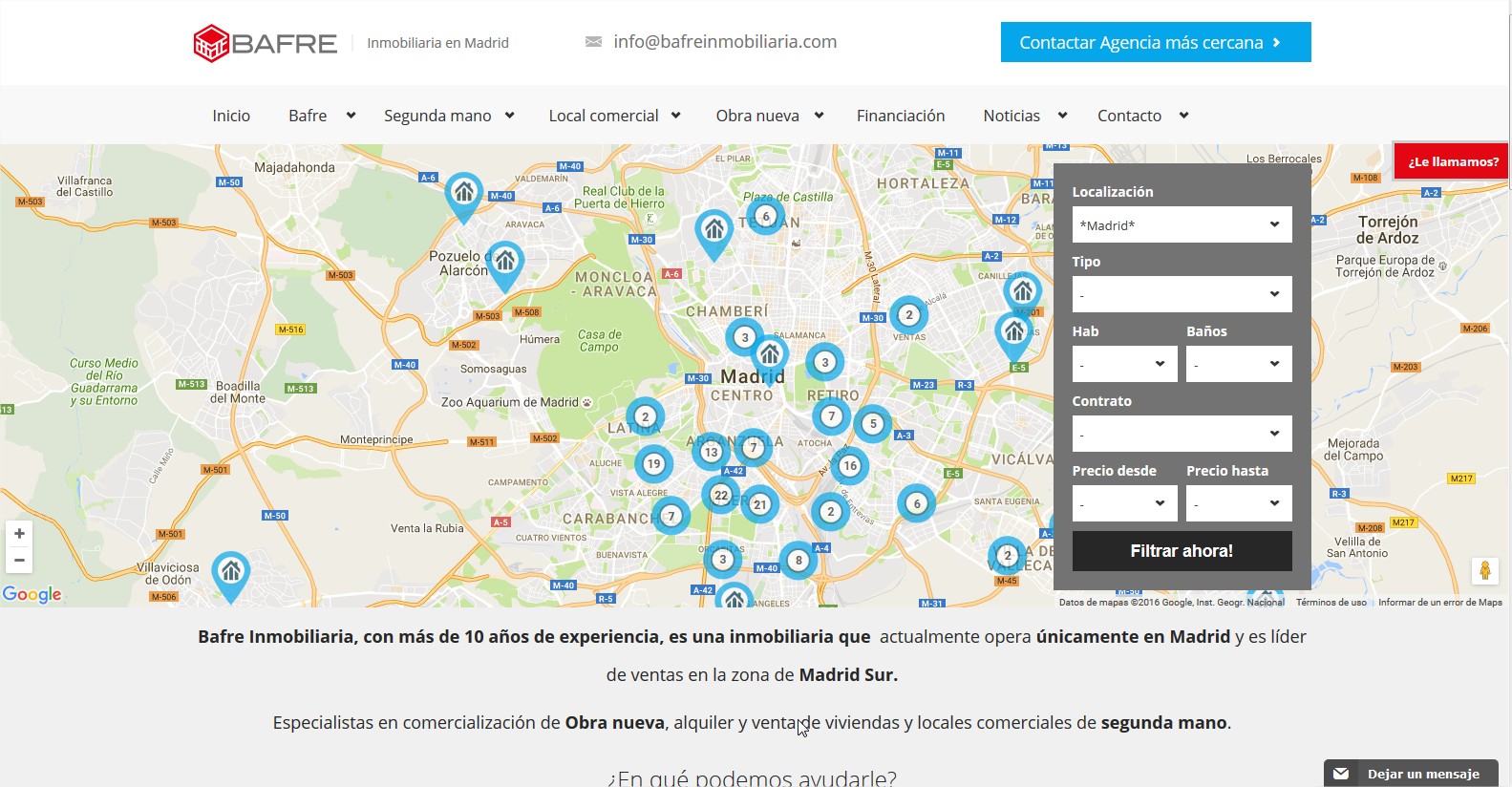Open the Segunda mano menu

coord(448,116)
